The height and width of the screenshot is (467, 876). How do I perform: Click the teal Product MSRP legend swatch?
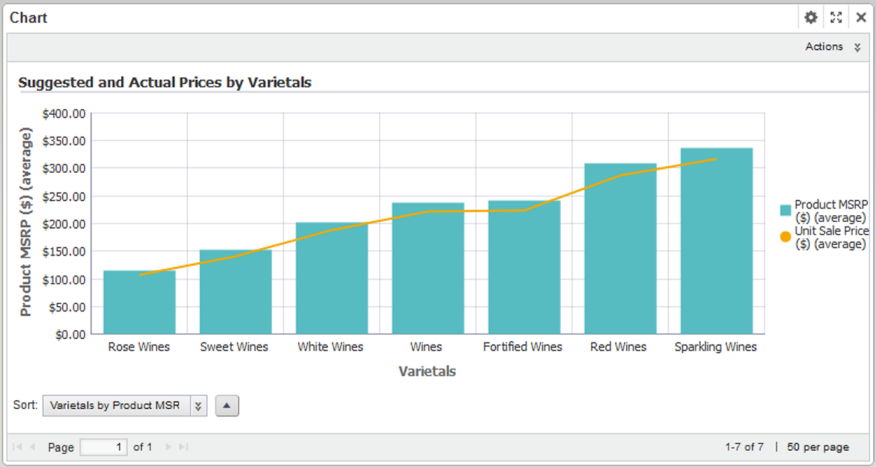point(785,210)
